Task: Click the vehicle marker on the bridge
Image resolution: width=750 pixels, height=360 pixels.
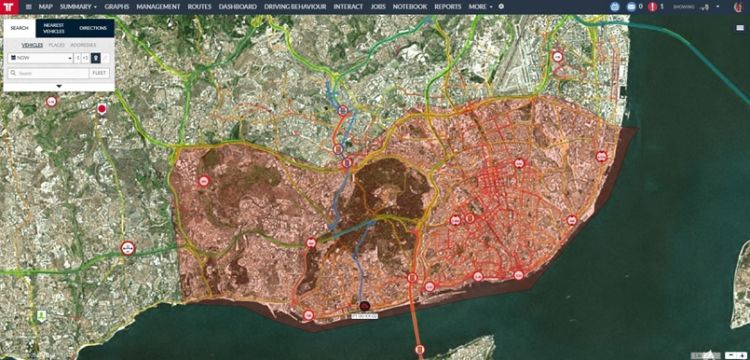Action: click(420, 349)
